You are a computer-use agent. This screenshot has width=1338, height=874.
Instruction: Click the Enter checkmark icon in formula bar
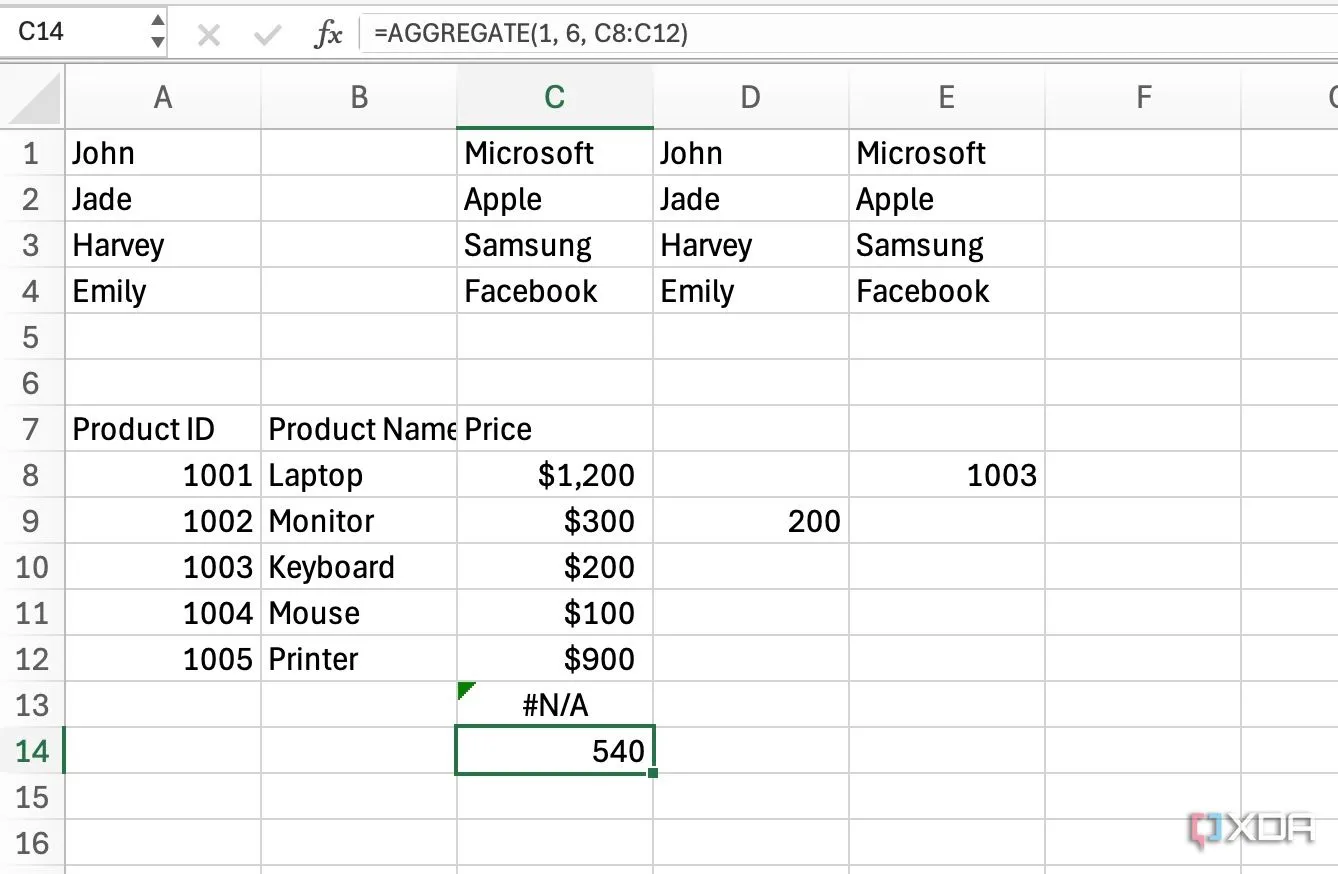coord(267,36)
